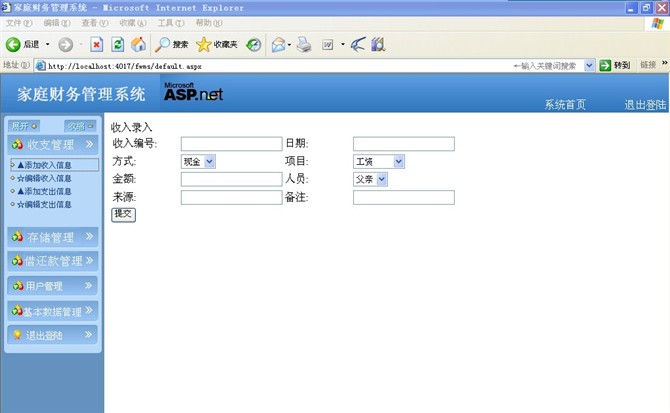
Task: Open Favorites with the star icon
Action: coord(203,44)
